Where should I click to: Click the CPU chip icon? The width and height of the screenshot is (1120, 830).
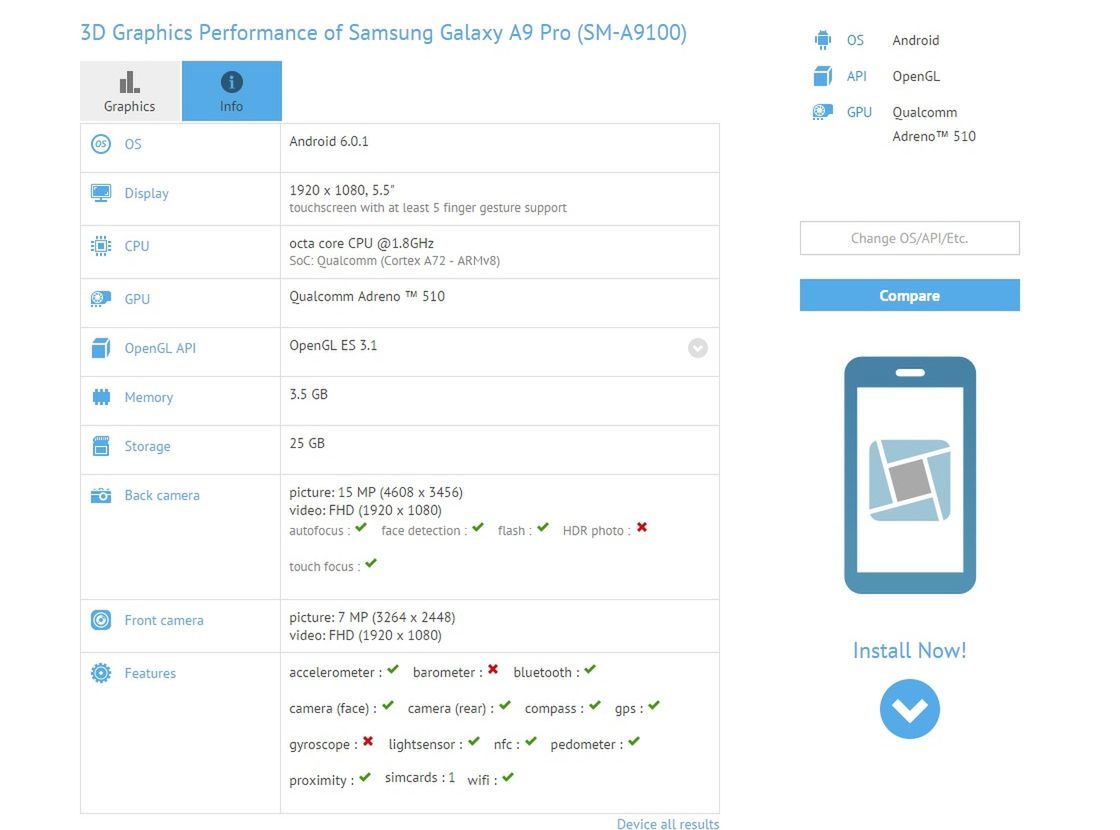point(100,246)
